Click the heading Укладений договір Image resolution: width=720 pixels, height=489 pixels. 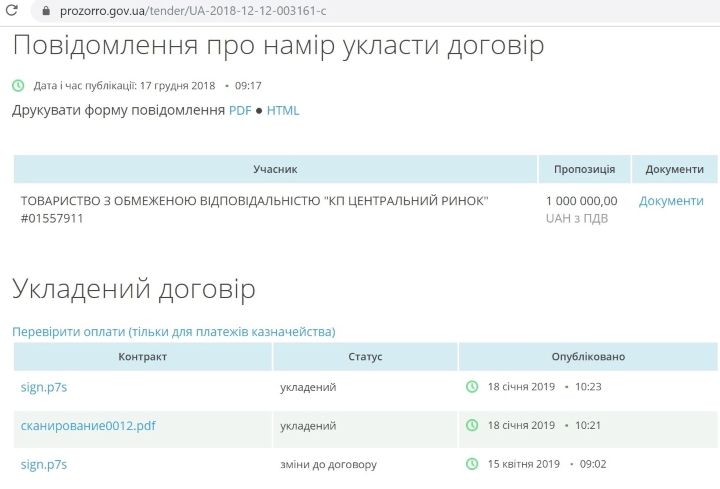(x=134, y=289)
